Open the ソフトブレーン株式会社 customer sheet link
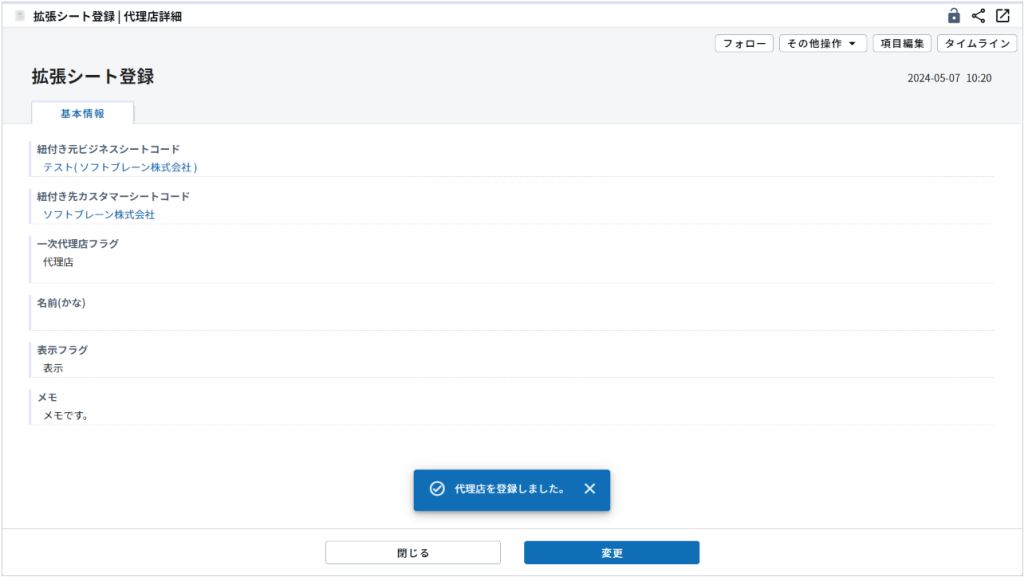This screenshot has width=1024, height=577. (x=99, y=214)
